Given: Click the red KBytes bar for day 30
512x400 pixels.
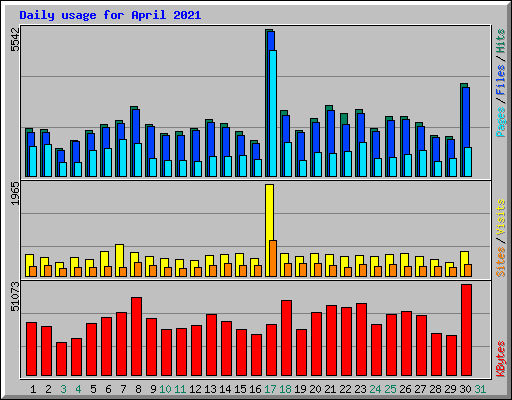Looking at the screenshot, I should (x=466, y=330).
